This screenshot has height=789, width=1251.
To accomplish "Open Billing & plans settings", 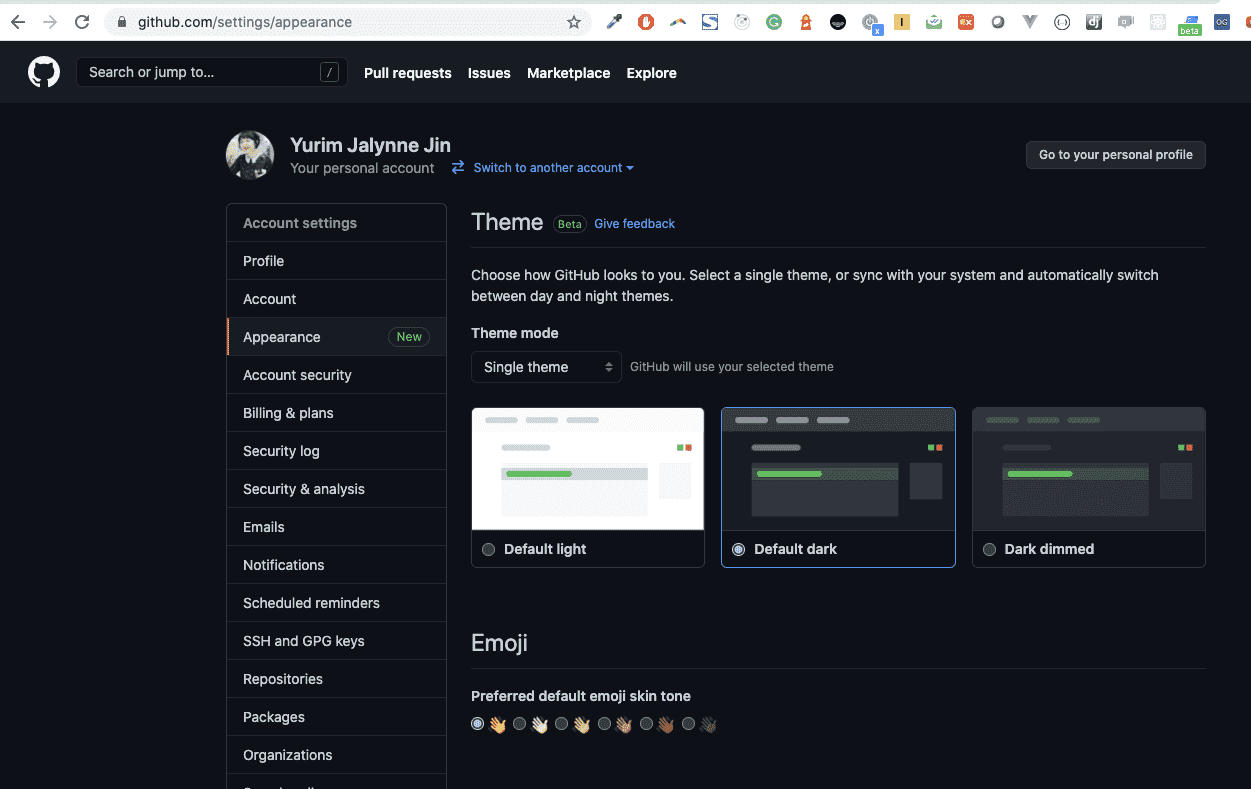I will click(336, 413).
